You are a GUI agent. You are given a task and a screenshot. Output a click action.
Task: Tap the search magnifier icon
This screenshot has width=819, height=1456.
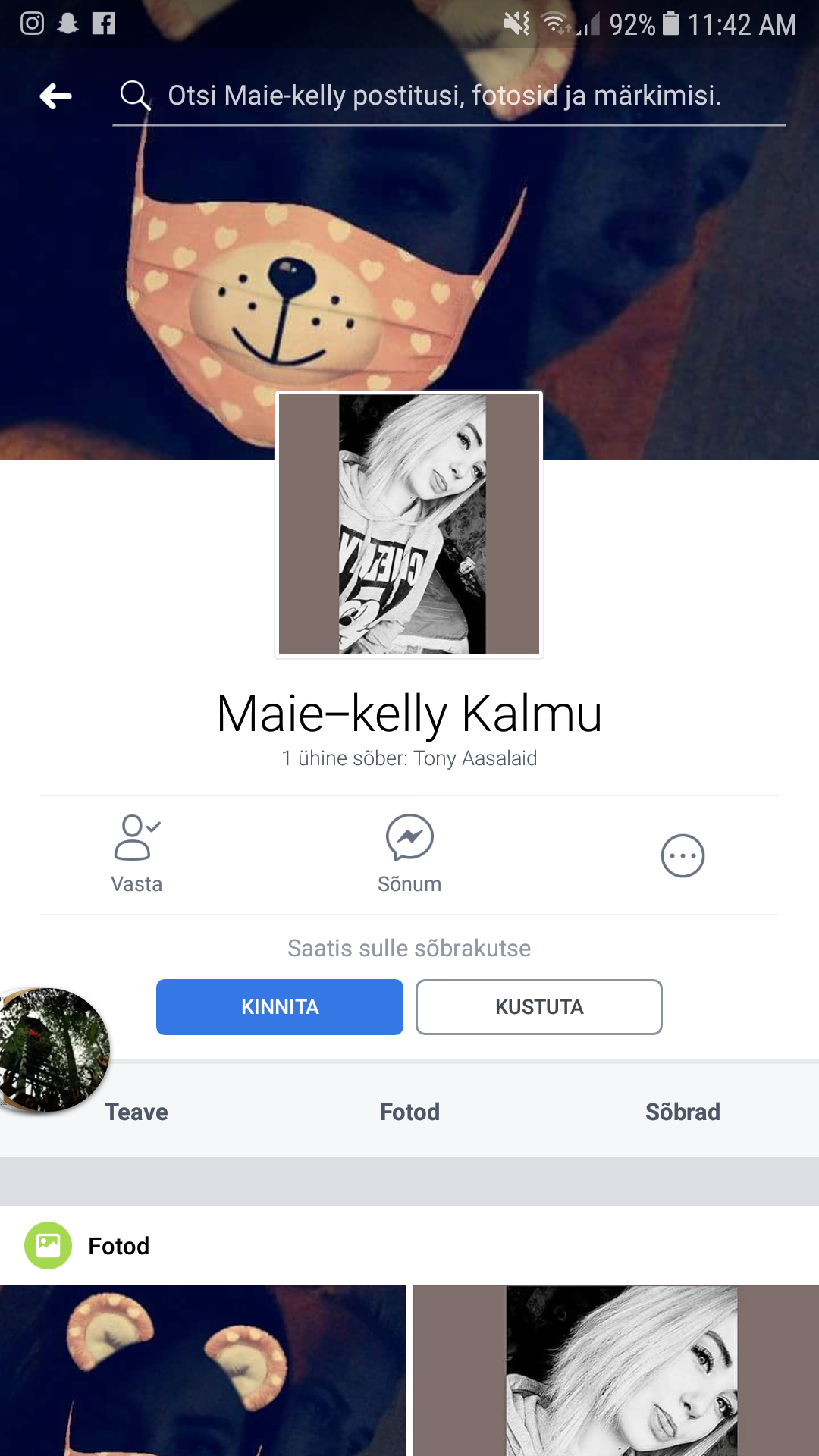click(135, 96)
